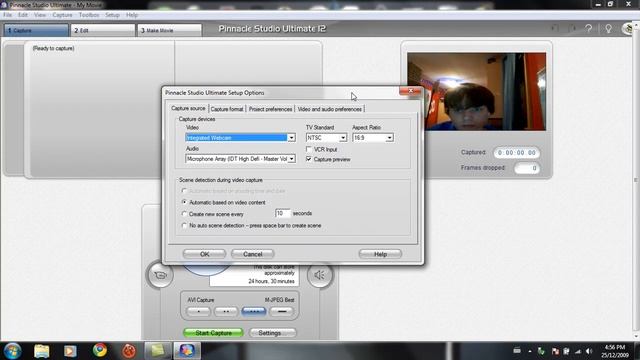Launch Google Chrome from the taskbar
Viewport: 640px width, 360px height.
[100, 350]
